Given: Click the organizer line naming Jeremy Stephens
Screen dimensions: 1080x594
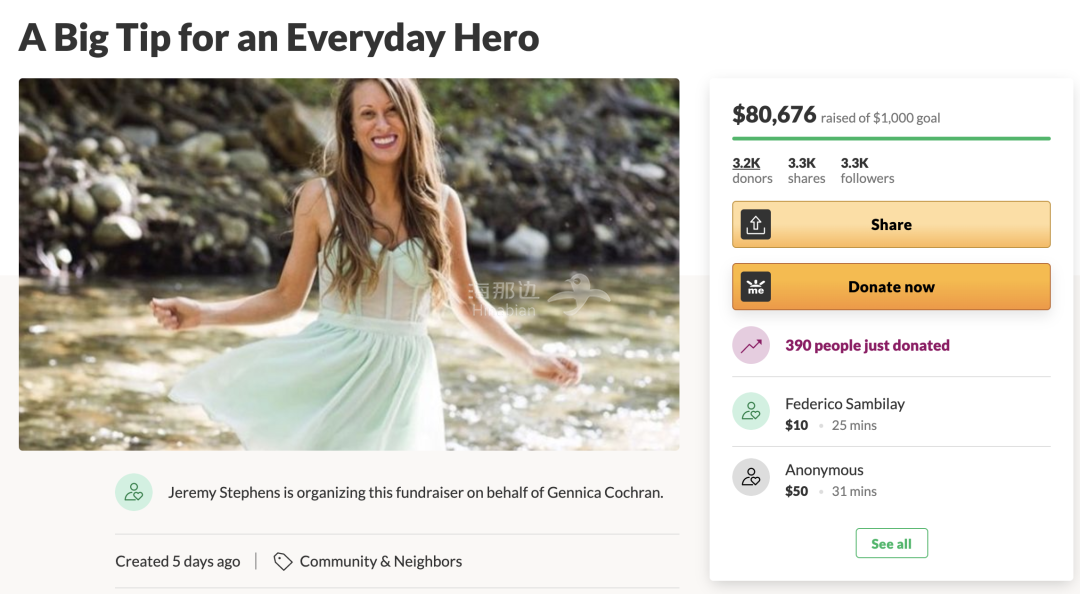Looking at the screenshot, I should [415, 493].
